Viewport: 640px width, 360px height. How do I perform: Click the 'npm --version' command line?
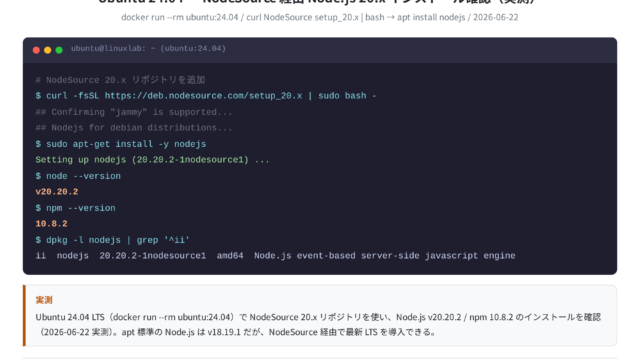[x=76, y=208]
